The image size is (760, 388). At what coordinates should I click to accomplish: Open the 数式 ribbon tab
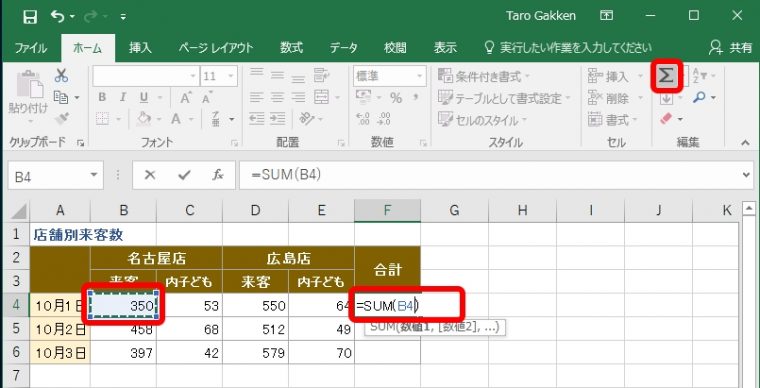click(x=291, y=48)
